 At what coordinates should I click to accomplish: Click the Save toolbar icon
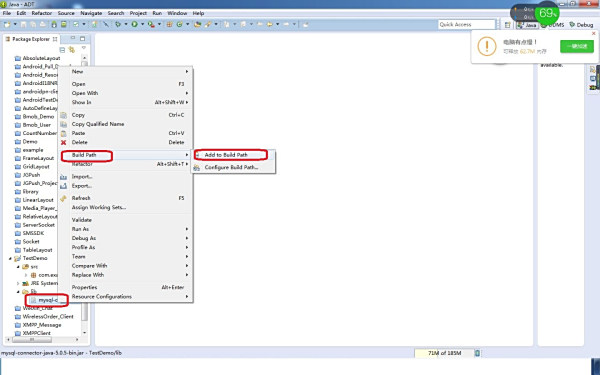coord(23,24)
